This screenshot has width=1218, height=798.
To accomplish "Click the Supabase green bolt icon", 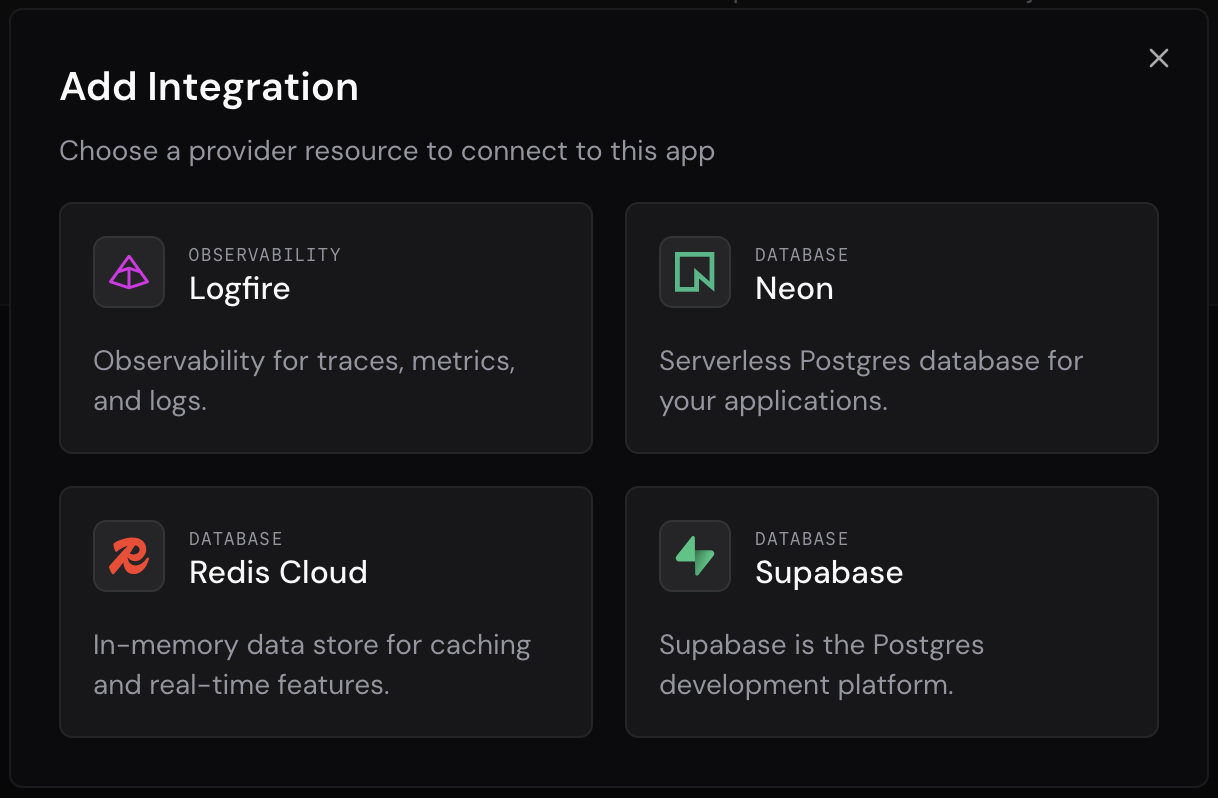I will (x=695, y=556).
